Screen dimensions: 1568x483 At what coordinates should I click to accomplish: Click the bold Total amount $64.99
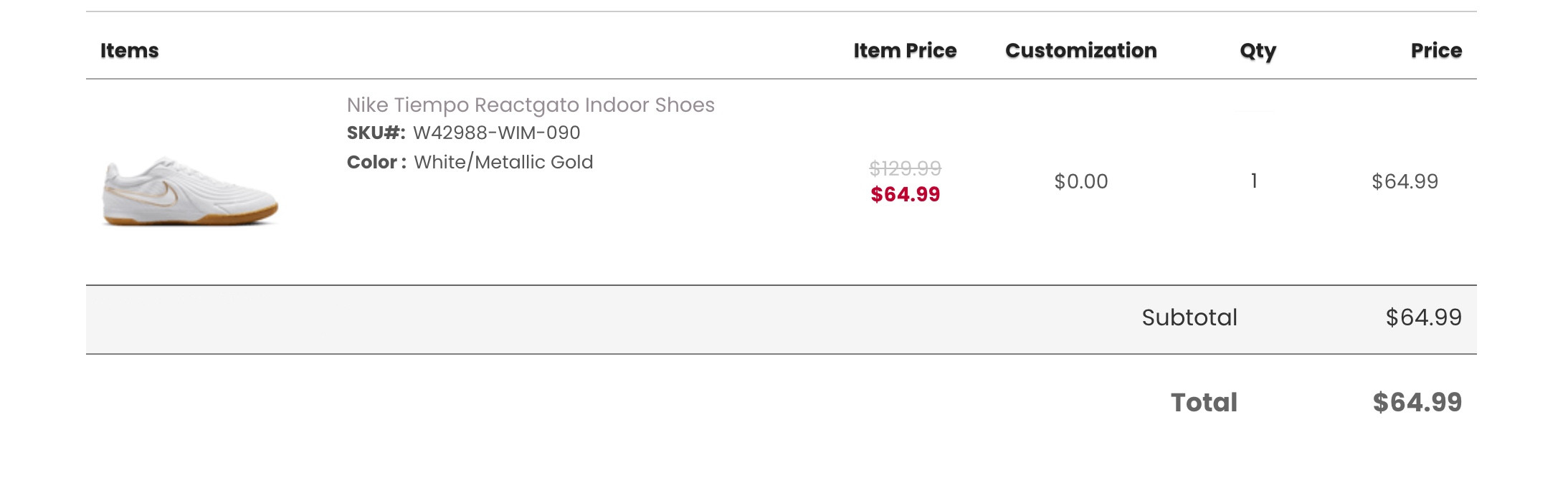(1417, 403)
